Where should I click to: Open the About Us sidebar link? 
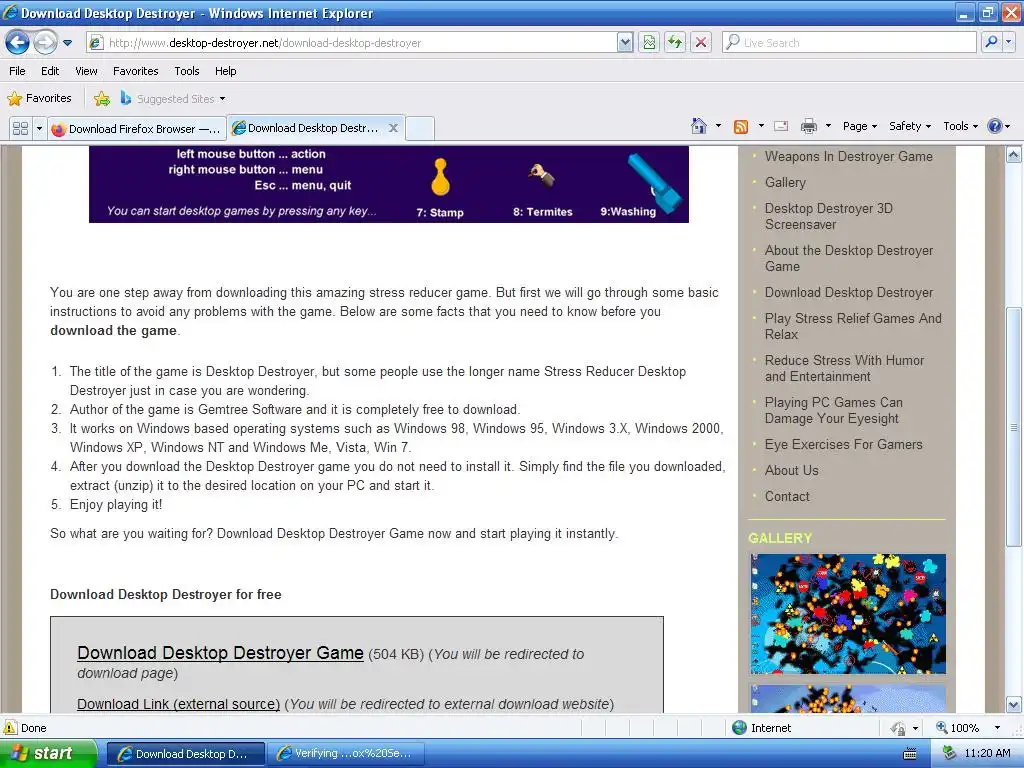point(792,471)
